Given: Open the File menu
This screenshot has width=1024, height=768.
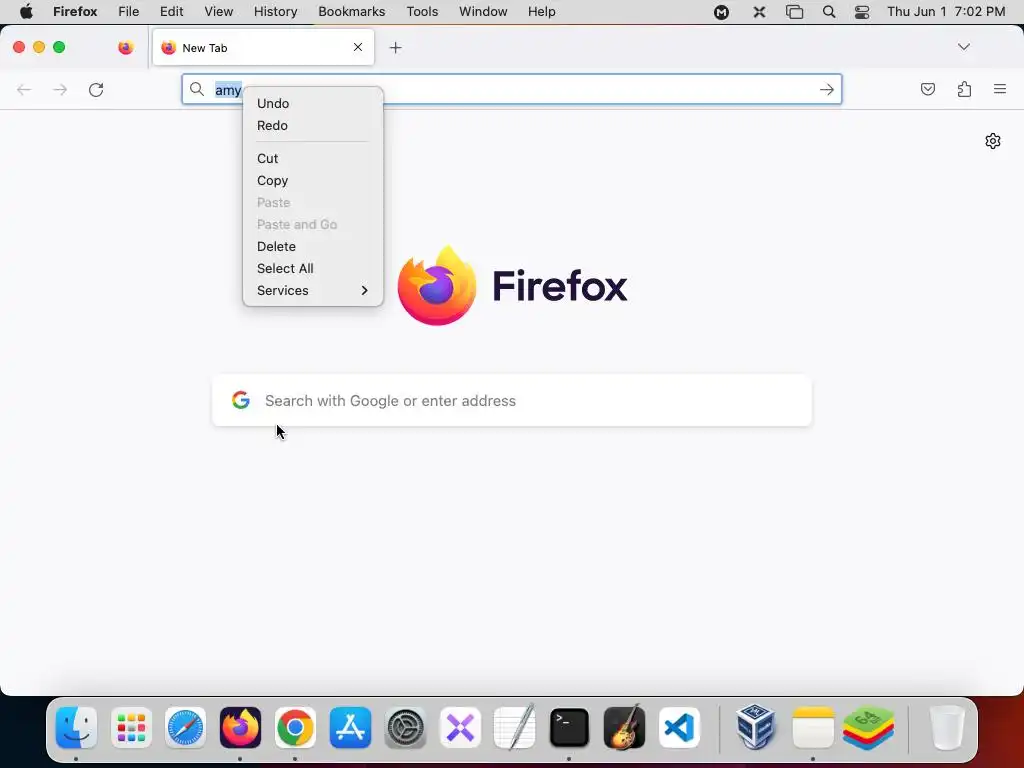Looking at the screenshot, I should click(129, 12).
